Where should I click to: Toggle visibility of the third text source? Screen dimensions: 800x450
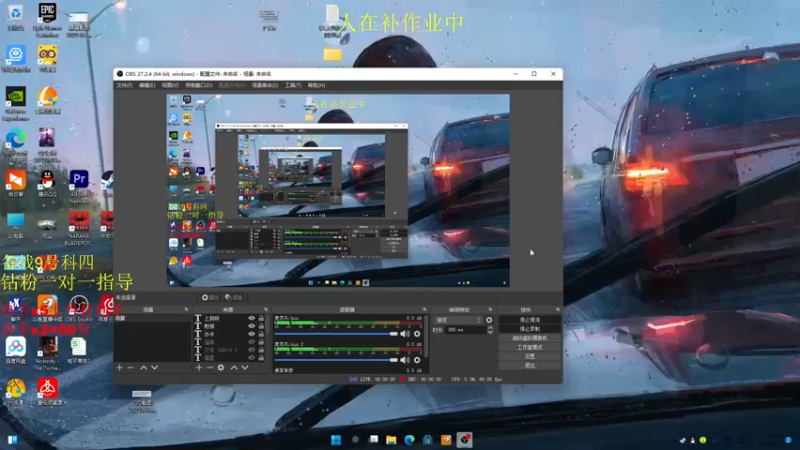[x=252, y=334]
